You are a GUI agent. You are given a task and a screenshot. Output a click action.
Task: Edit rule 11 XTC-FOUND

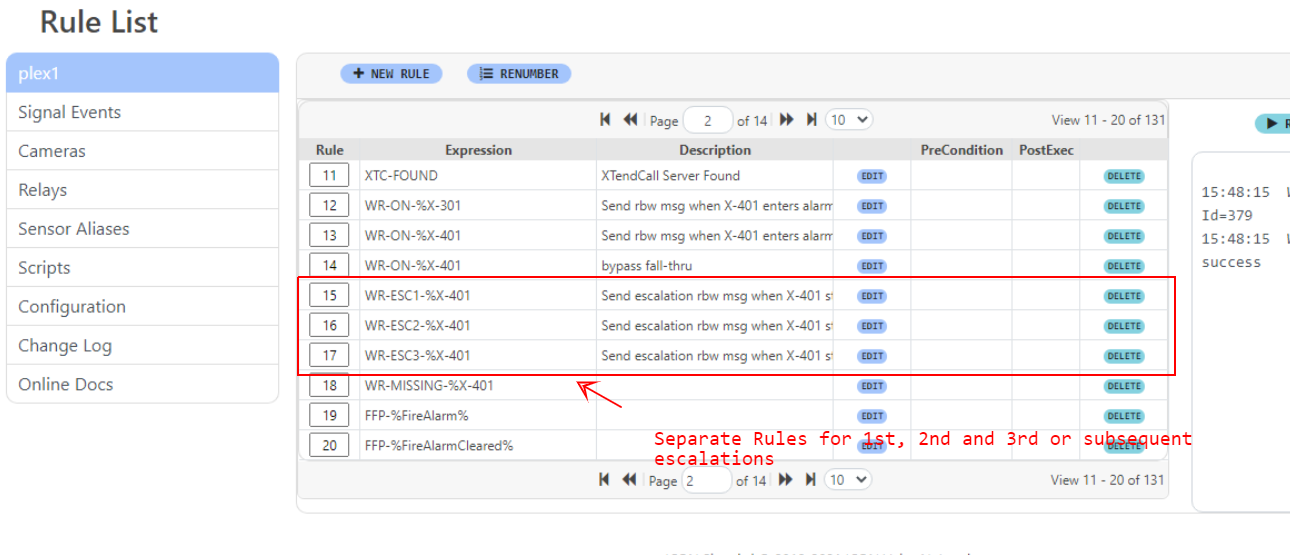[872, 176]
